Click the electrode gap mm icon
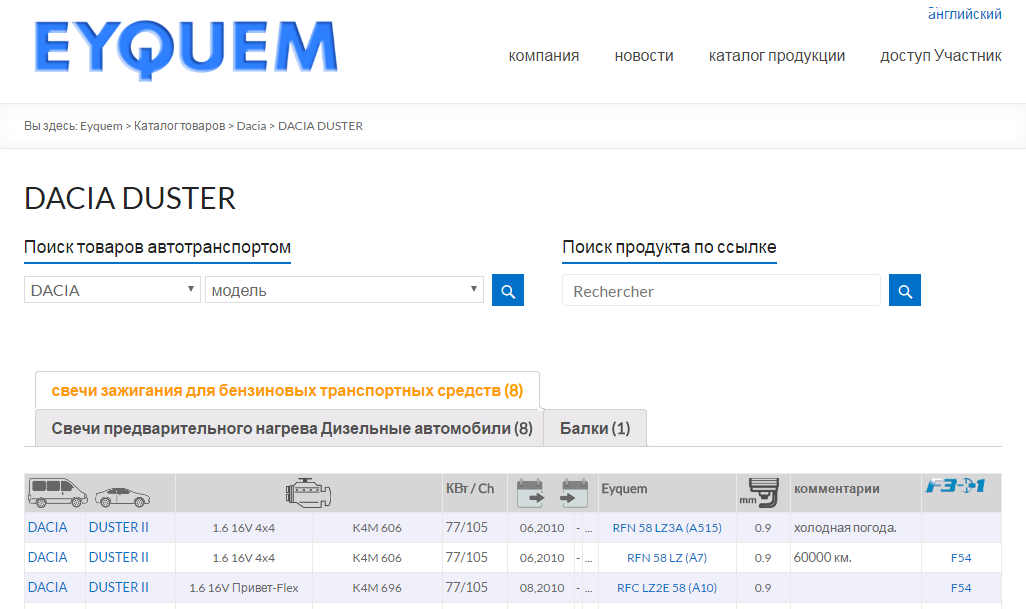This screenshot has height=609, width=1026. pos(759,493)
